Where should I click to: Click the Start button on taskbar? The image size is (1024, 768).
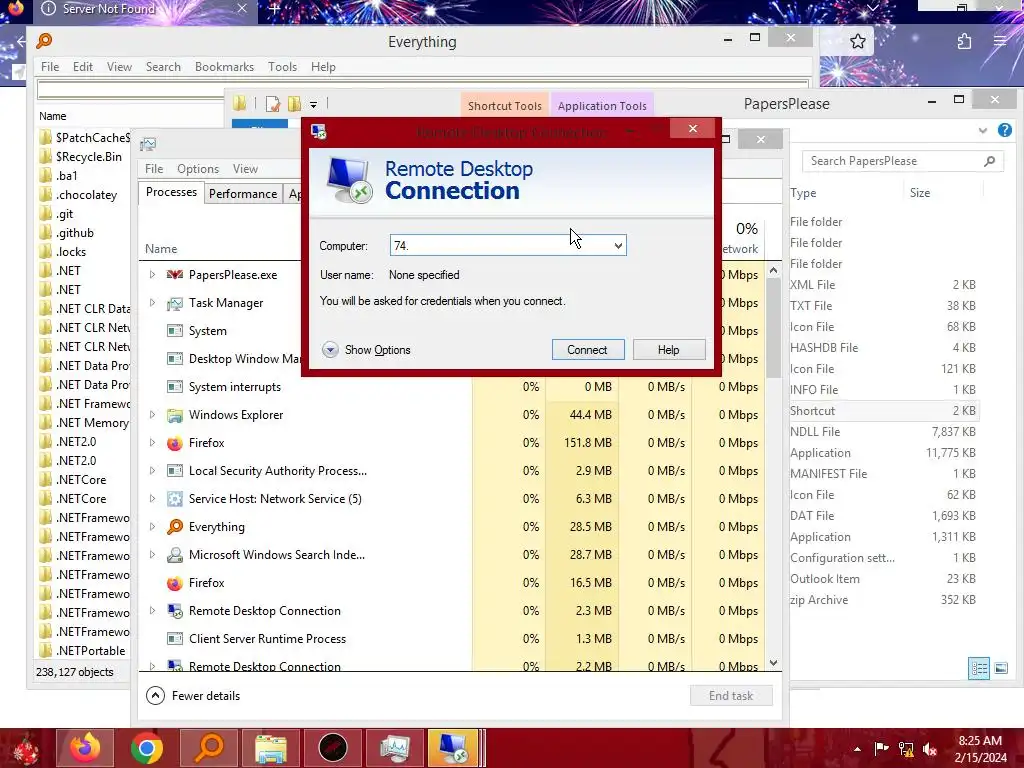pyautogui.click(x=25, y=748)
